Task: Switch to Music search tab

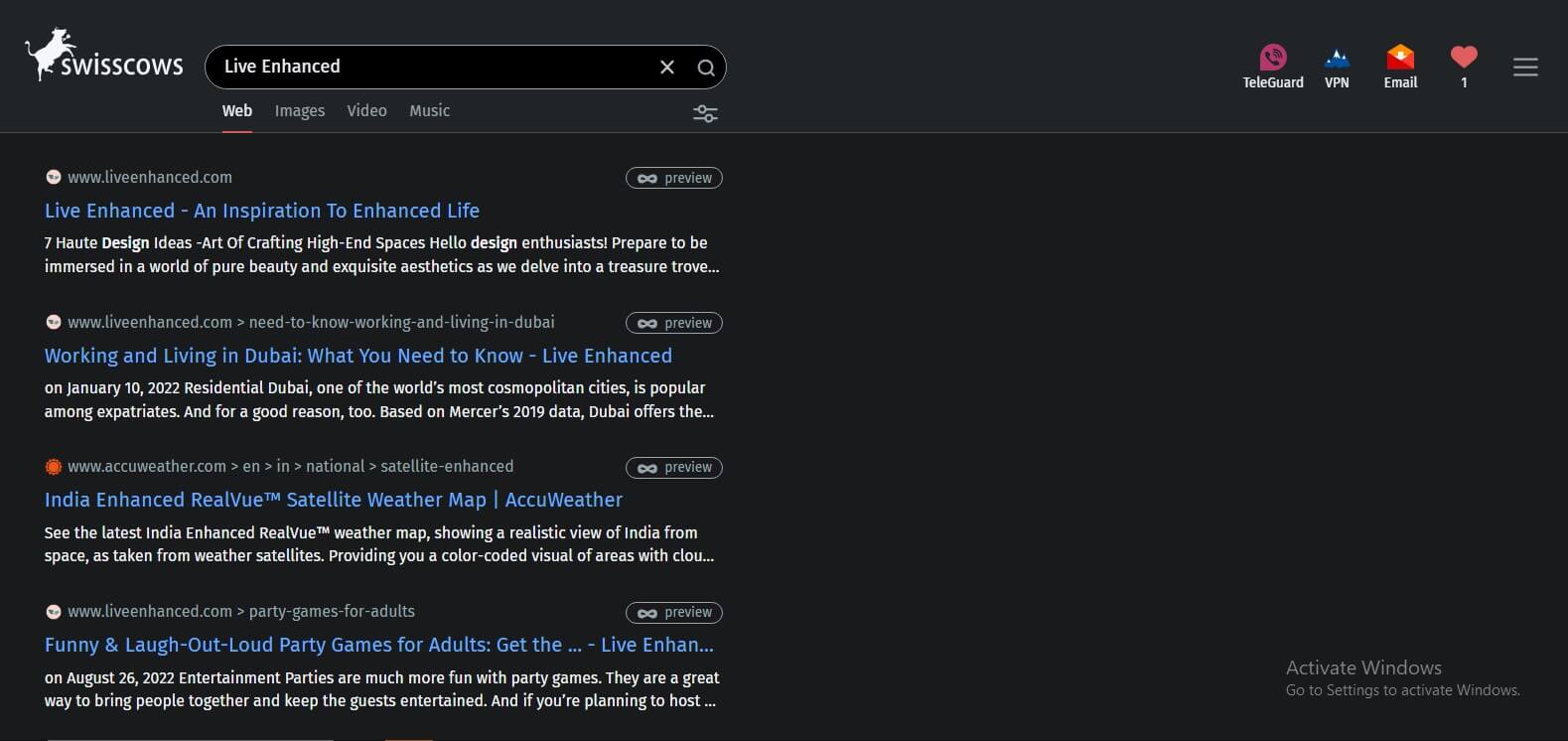Action: coord(429,110)
